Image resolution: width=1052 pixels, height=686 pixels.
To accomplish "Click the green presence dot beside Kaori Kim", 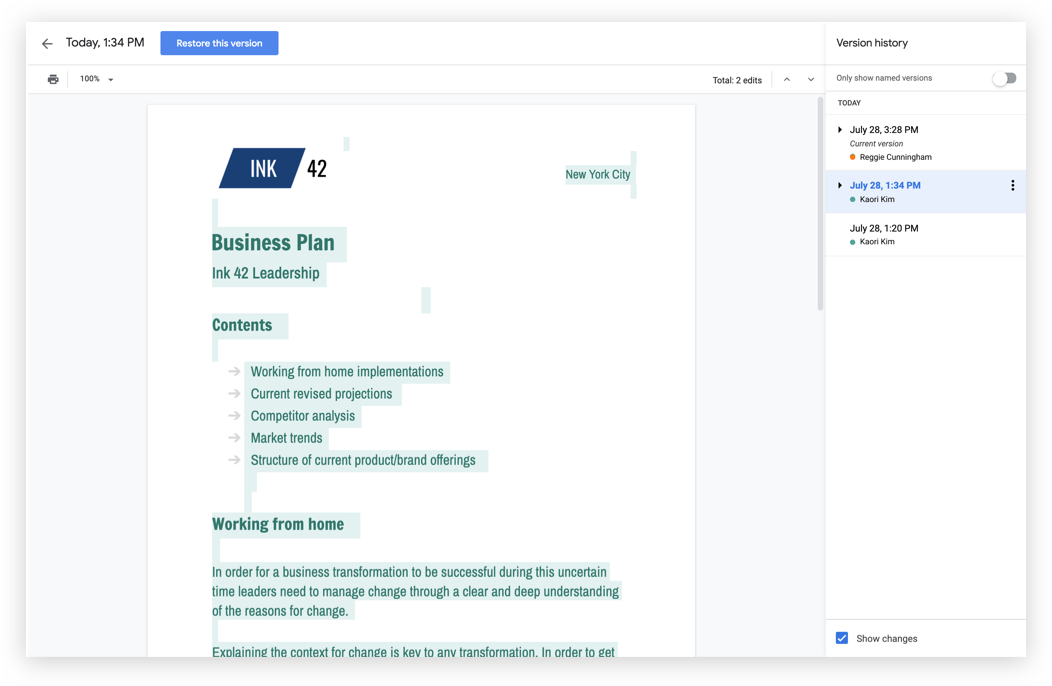I will pyautogui.click(x=854, y=199).
